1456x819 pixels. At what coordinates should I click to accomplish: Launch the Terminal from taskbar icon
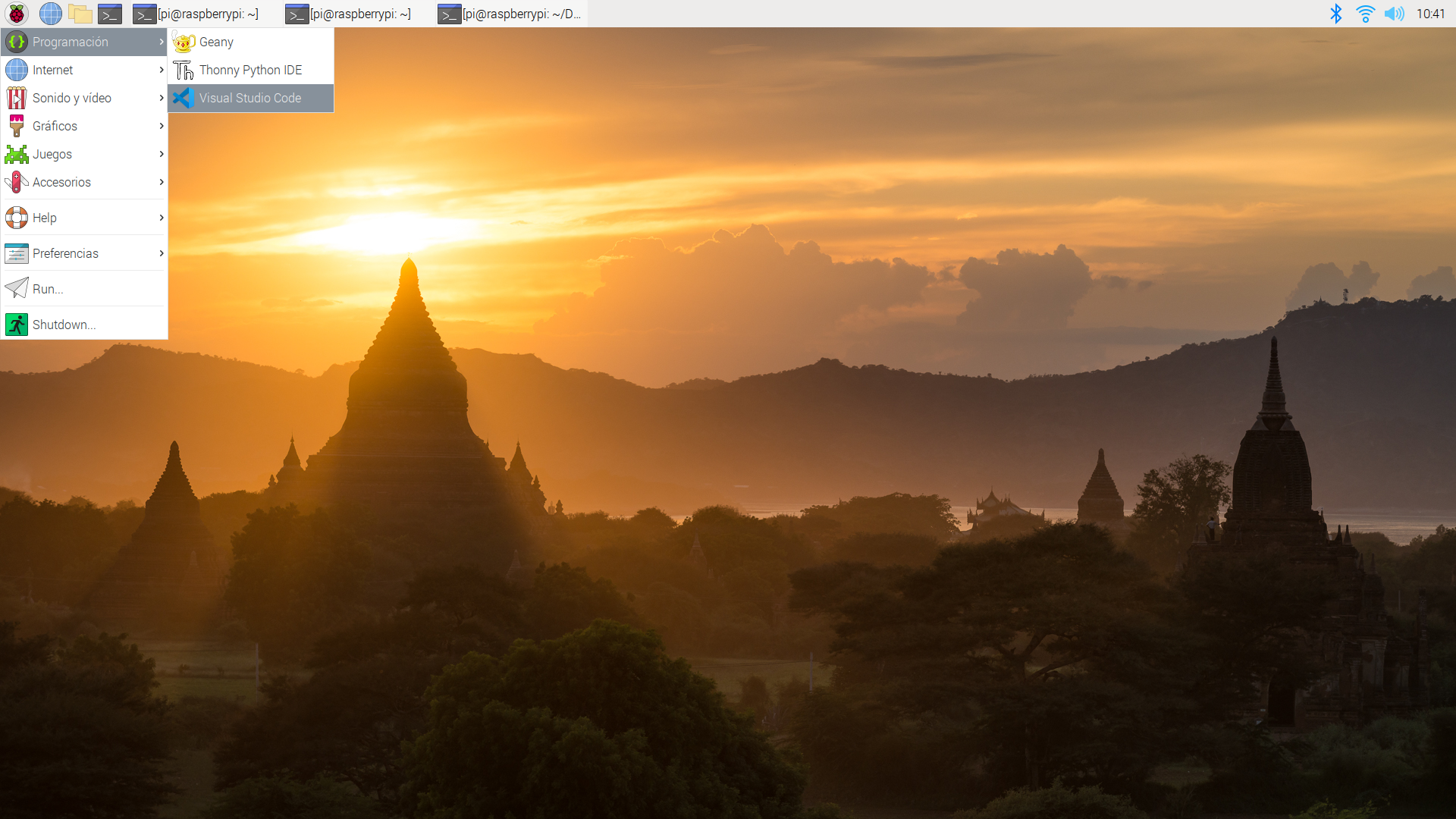[x=110, y=14]
